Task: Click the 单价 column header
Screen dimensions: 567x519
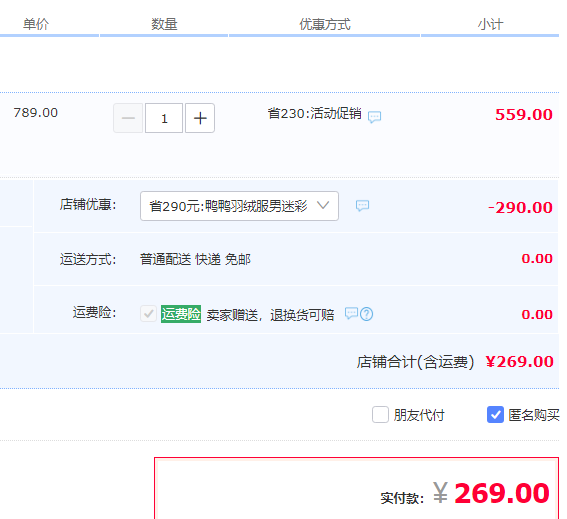Action: (36, 24)
